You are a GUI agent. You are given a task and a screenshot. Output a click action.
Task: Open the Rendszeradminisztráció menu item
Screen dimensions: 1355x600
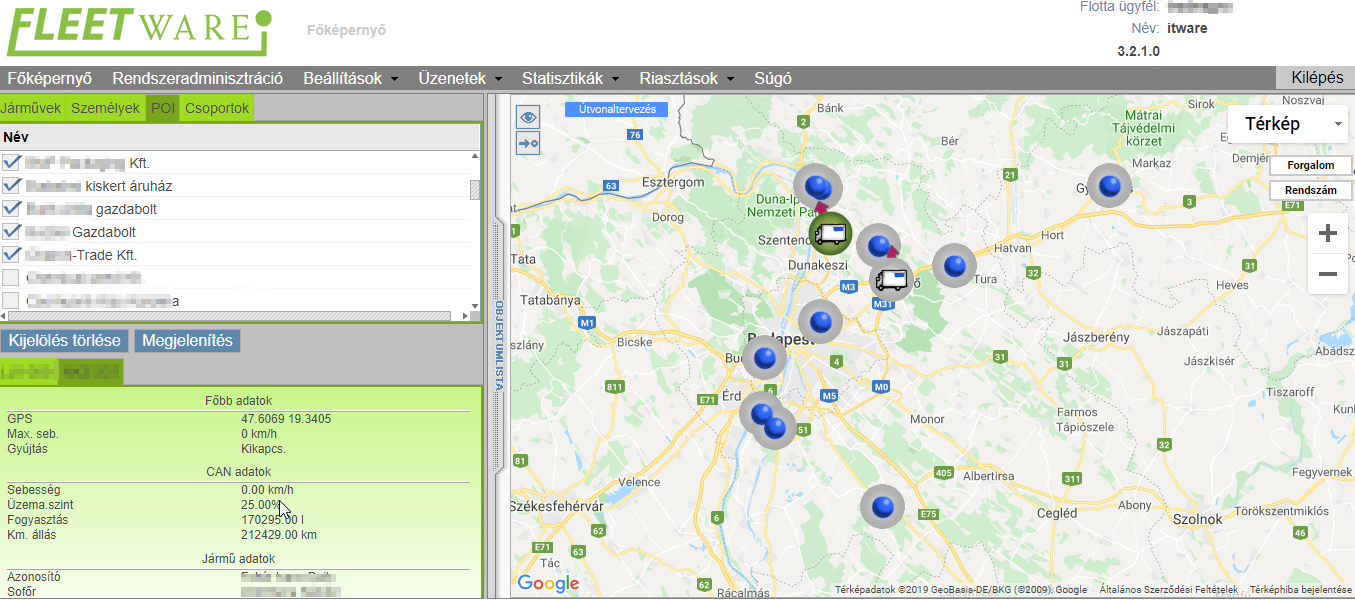click(197, 78)
